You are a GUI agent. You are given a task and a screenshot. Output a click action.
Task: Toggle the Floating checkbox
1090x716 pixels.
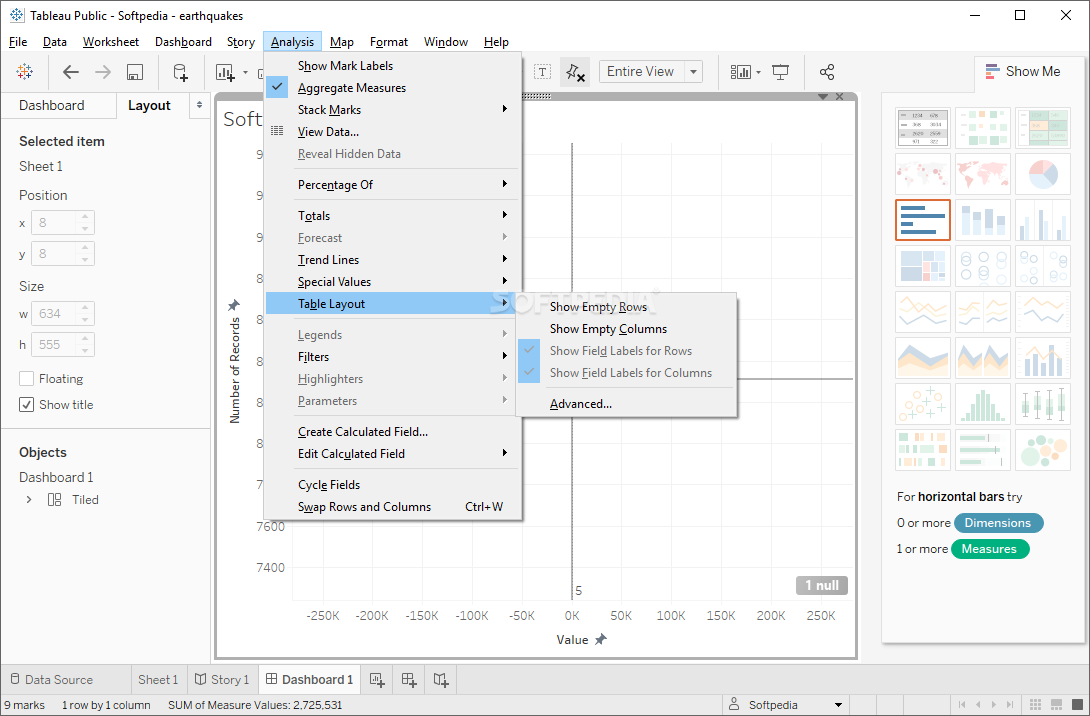(x=26, y=379)
